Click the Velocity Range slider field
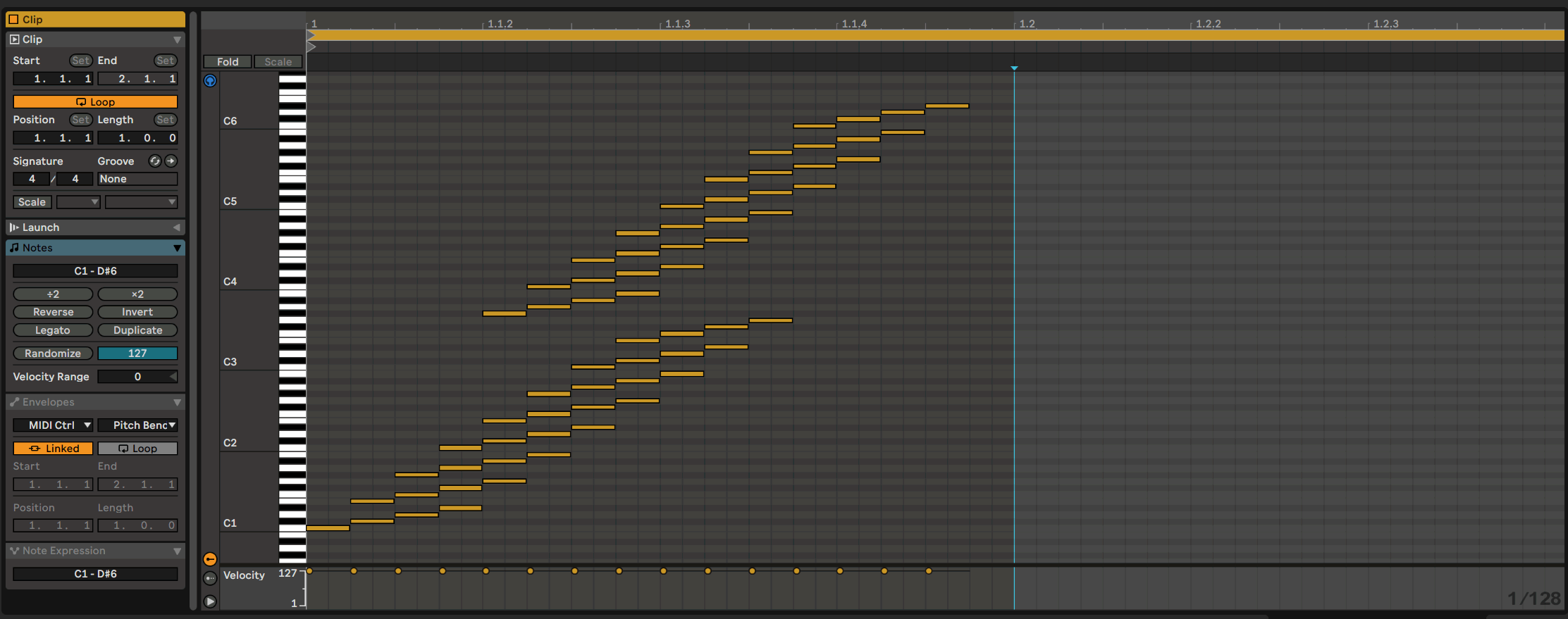Screen dimensions: 1568x619 [x=137, y=377]
